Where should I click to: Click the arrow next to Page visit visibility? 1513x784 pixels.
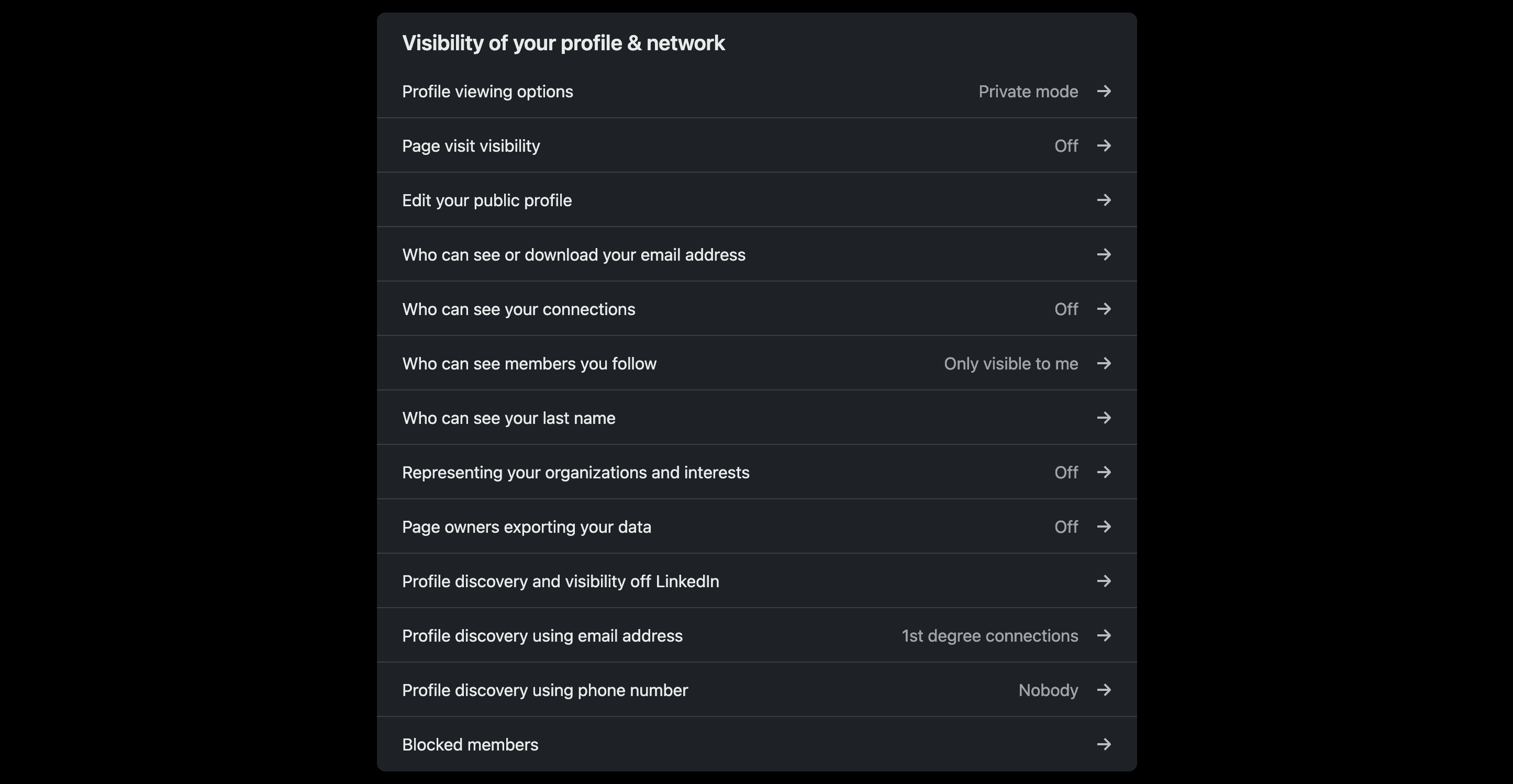[1104, 145]
